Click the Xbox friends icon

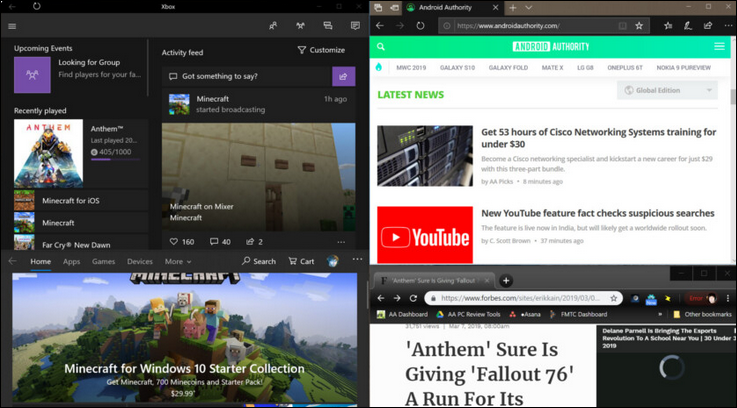[273, 25]
